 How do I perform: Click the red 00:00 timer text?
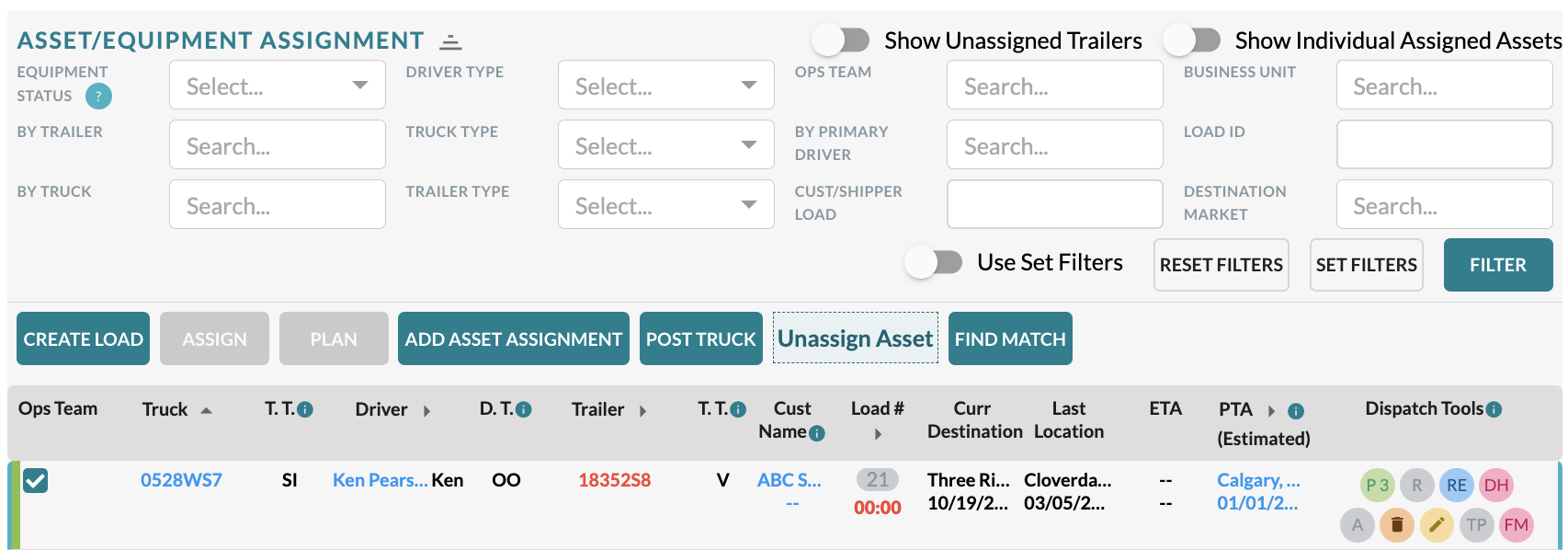tap(878, 508)
